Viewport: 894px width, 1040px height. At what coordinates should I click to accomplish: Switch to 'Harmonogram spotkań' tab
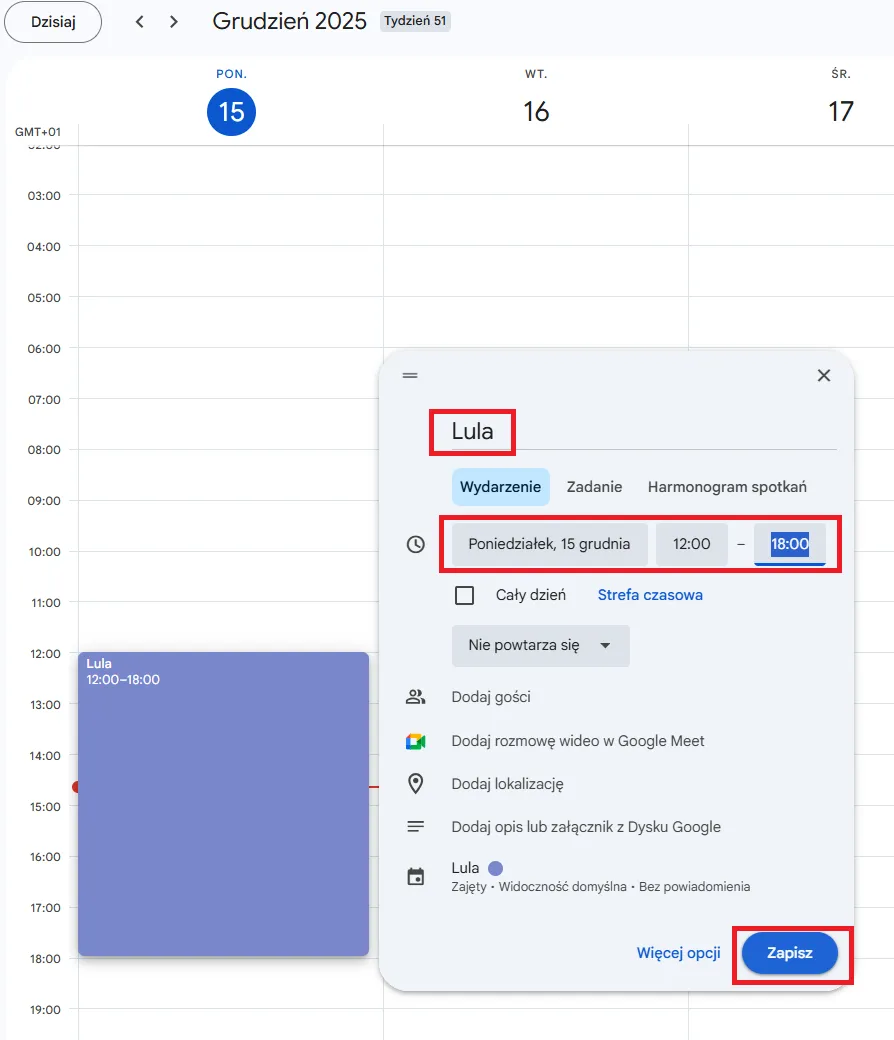pyautogui.click(x=727, y=487)
